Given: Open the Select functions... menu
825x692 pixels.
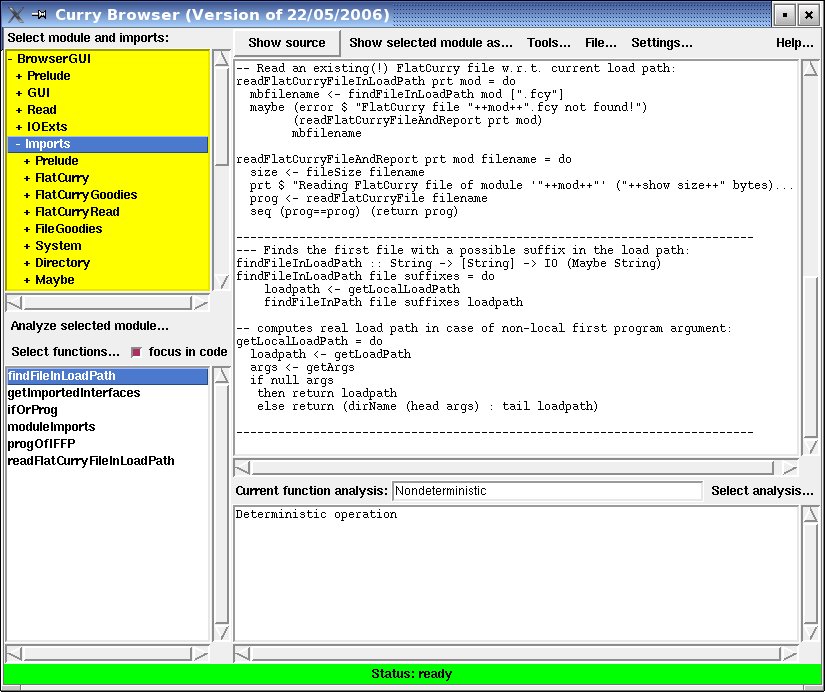Looking at the screenshot, I should click(x=65, y=352).
